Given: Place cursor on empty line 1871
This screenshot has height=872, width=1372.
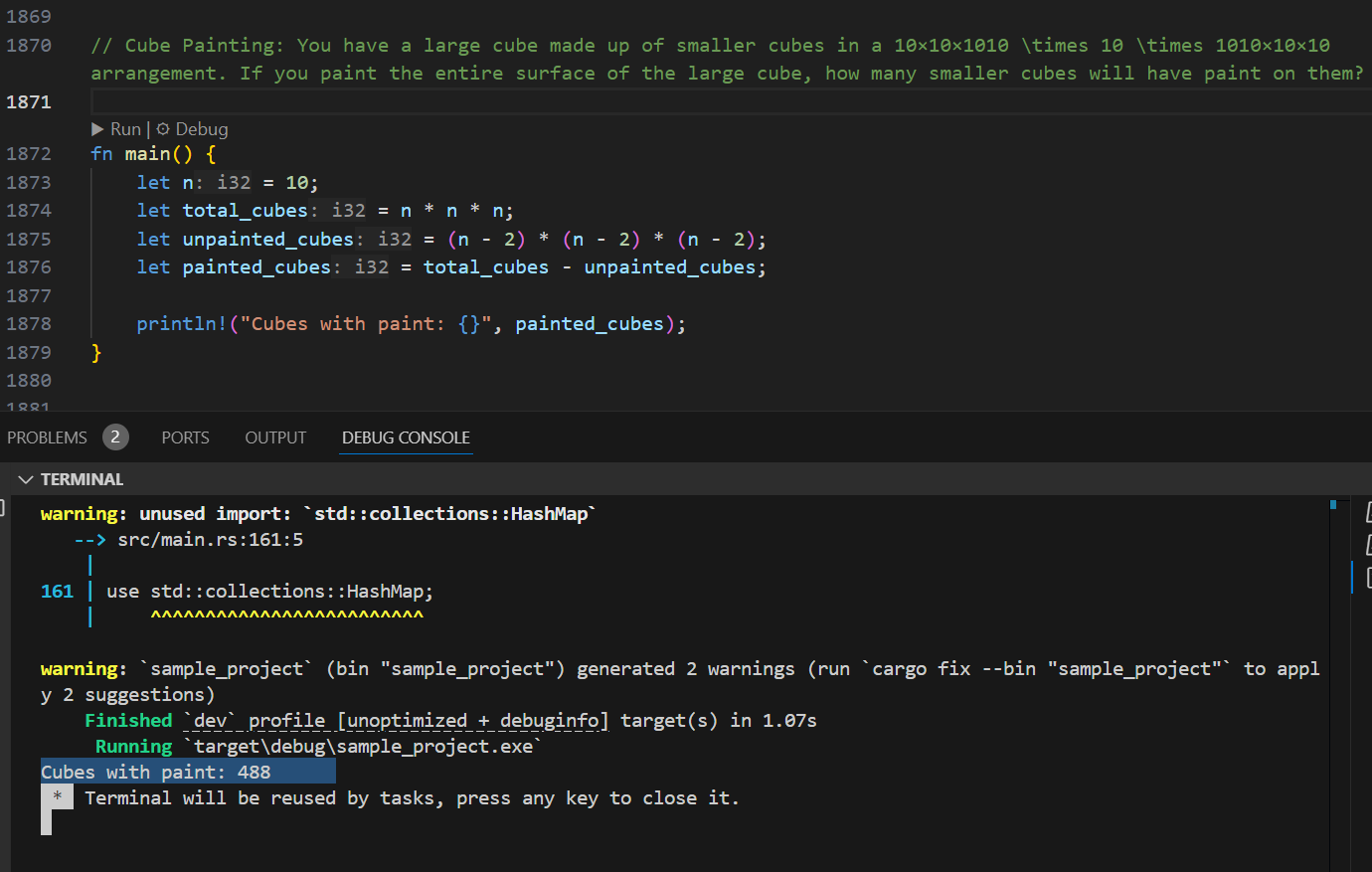Looking at the screenshot, I should tap(597, 101).
